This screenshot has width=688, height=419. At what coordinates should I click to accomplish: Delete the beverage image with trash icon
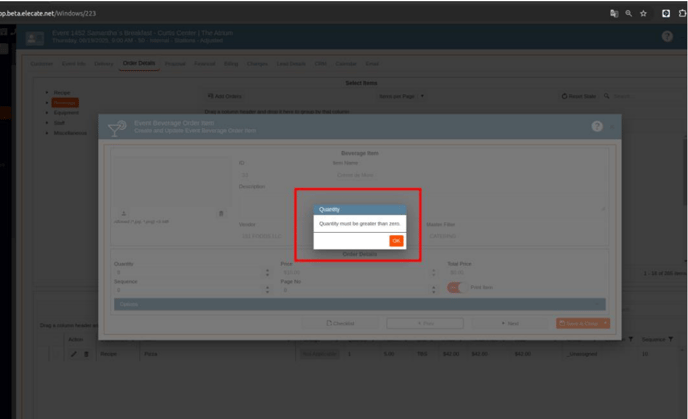[221, 212]
